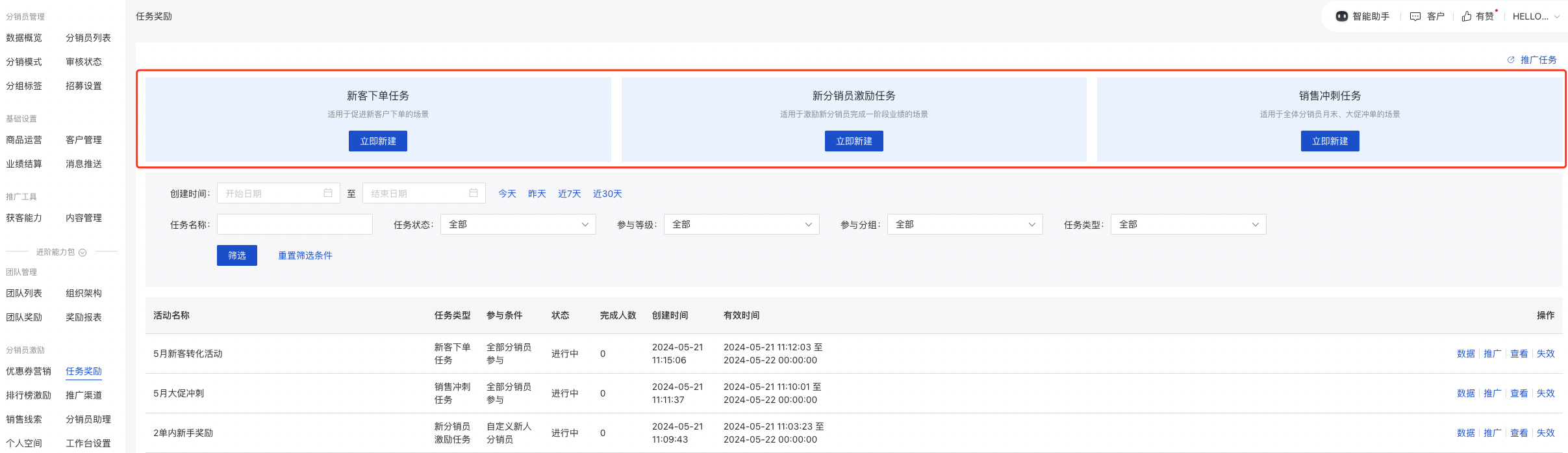1568x453 pixels.
Task: Click the 推广任务 external link icon
Action: click(x=1511, y=60)
